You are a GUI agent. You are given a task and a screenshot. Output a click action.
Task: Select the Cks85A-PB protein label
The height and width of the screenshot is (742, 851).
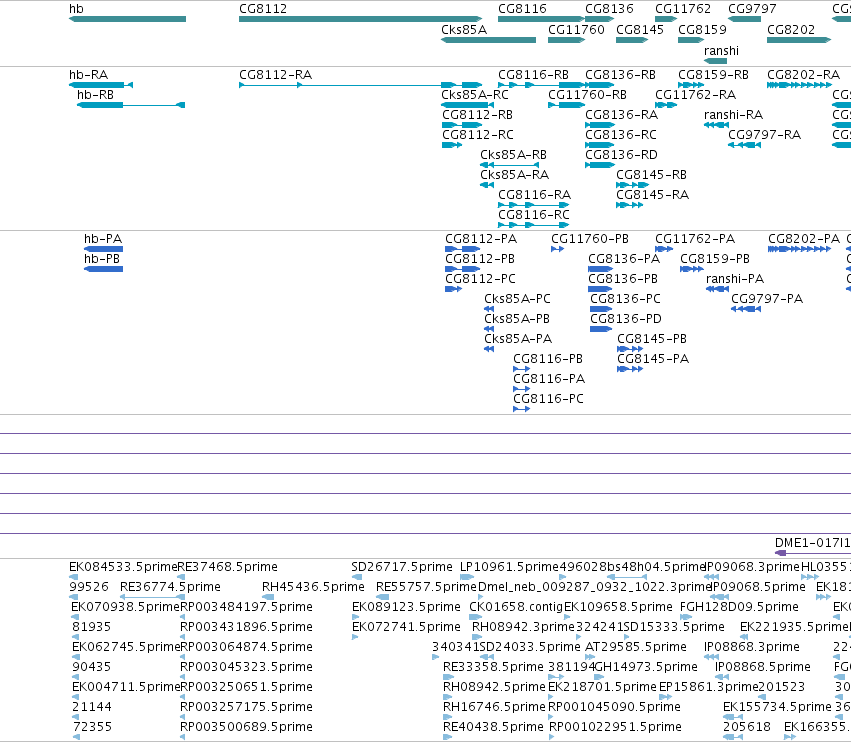coord(517,319)
